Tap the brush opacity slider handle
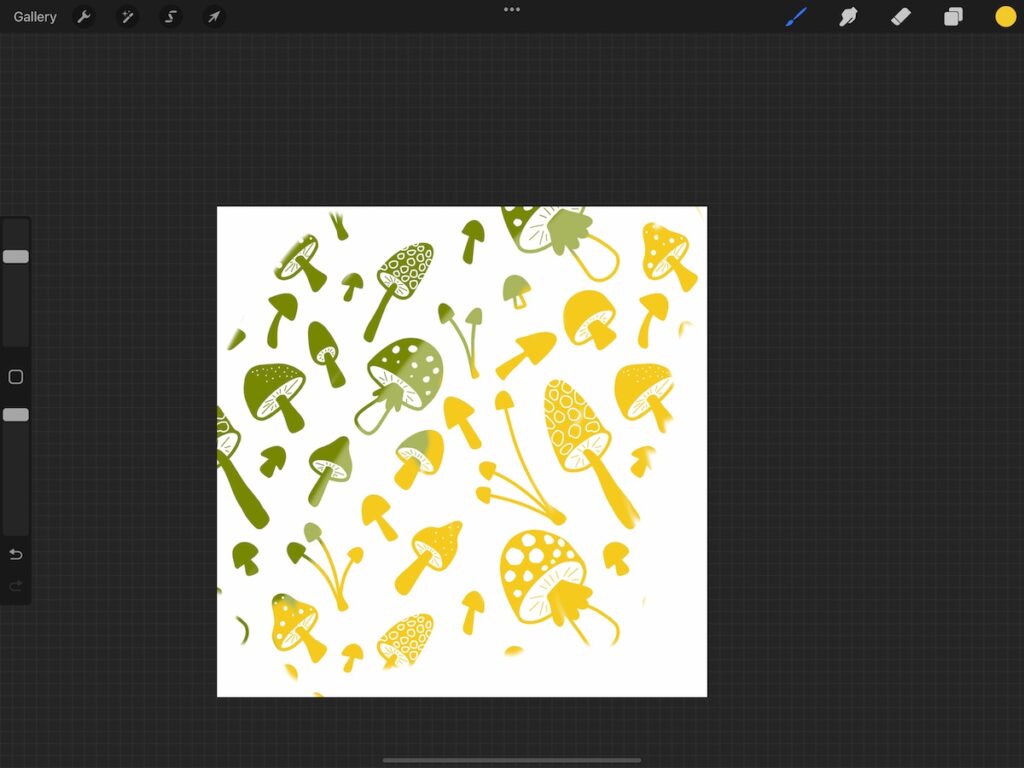Viewport: 1024px width, 768px height. (x=15, y=413)
